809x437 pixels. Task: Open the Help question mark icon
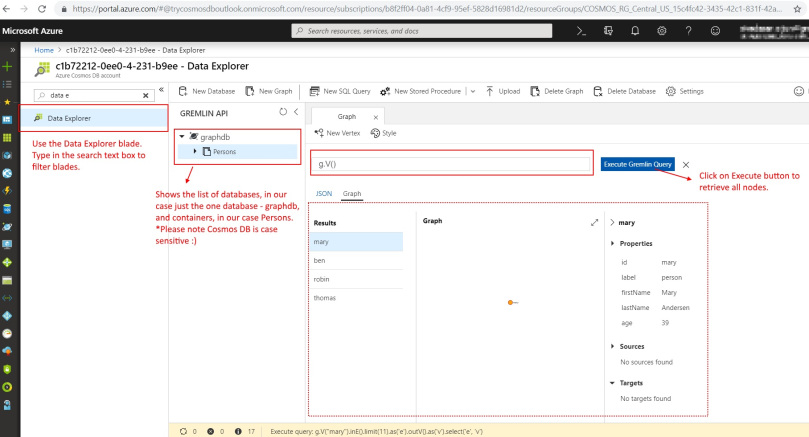[x=688, y=31]
